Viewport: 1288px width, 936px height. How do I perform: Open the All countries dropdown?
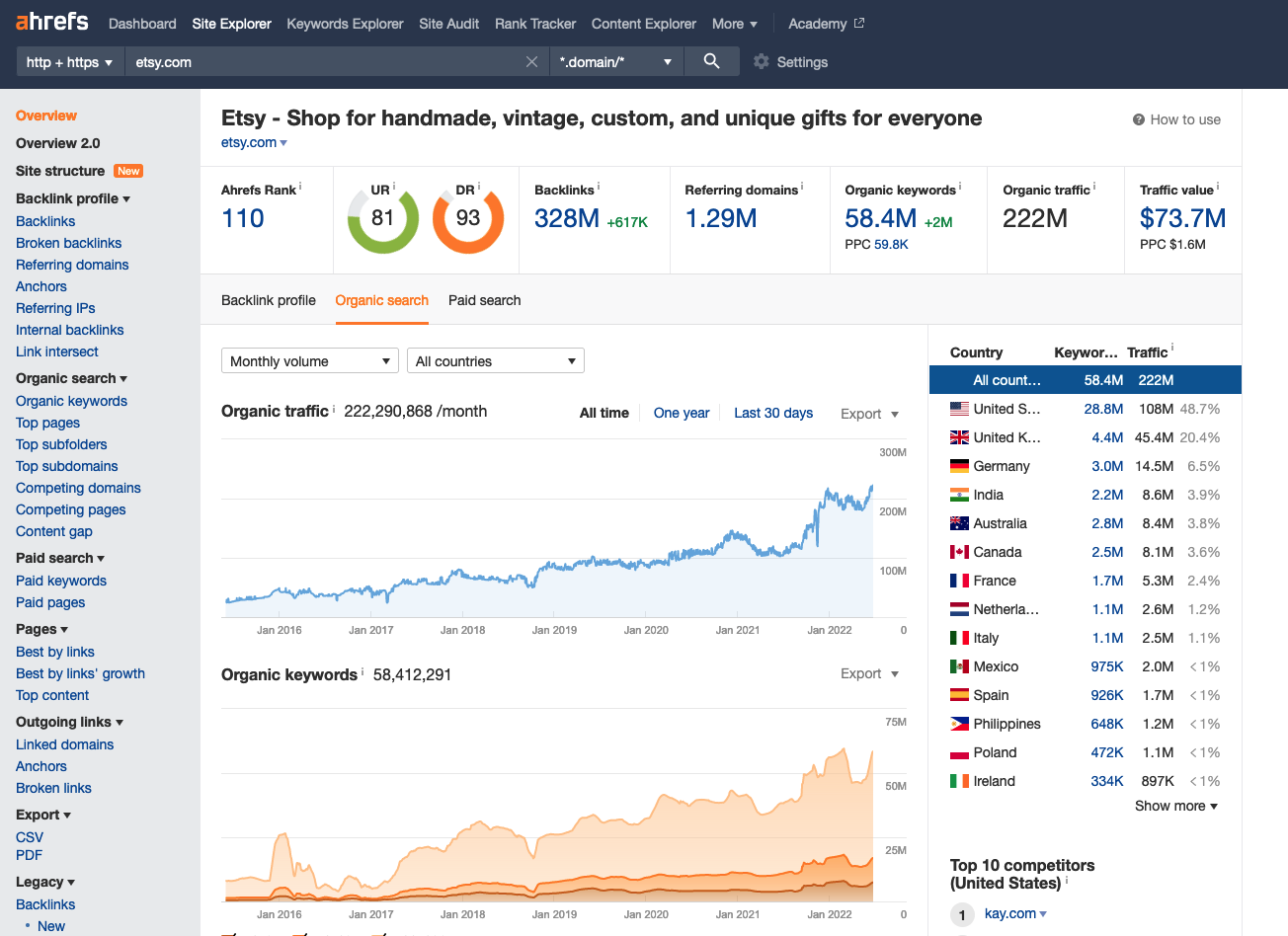[495, 361]
